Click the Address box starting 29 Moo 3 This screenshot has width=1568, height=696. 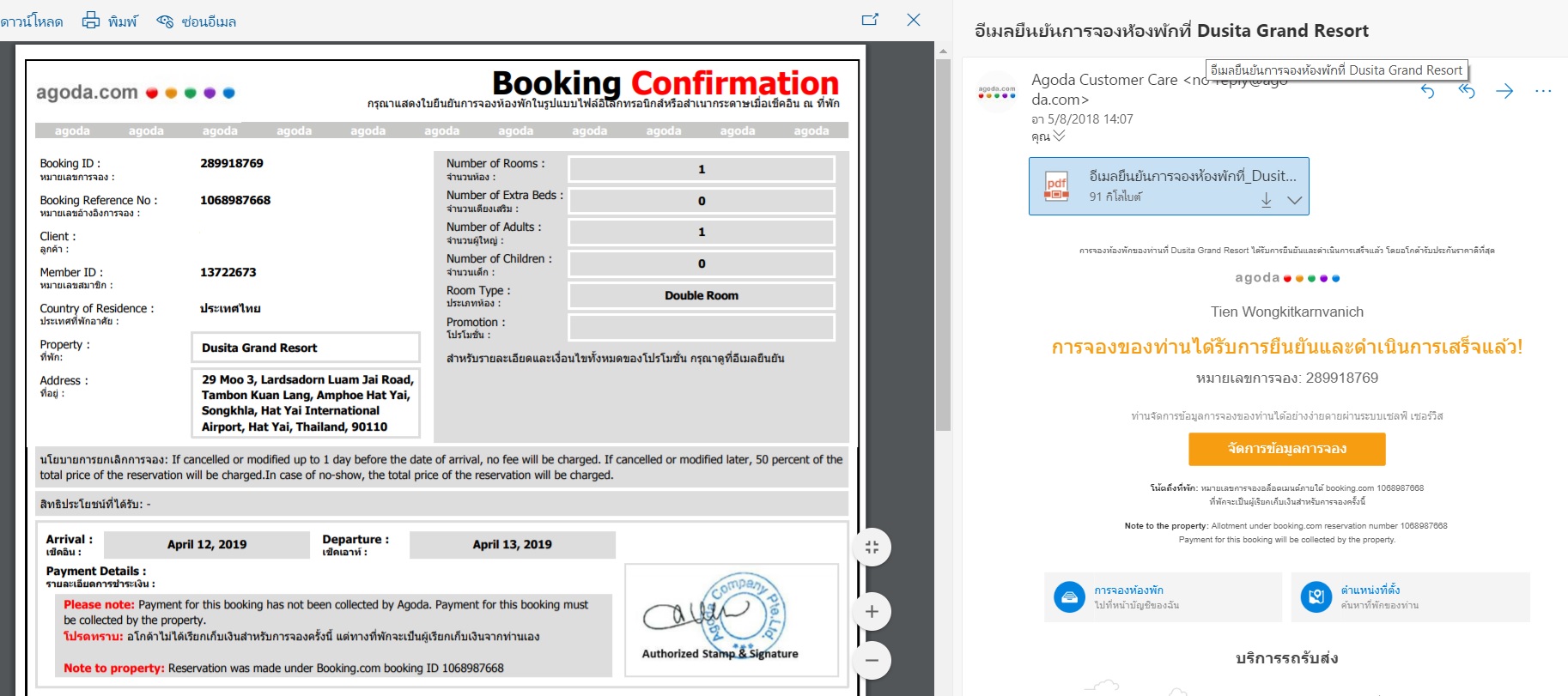(305, 402)
